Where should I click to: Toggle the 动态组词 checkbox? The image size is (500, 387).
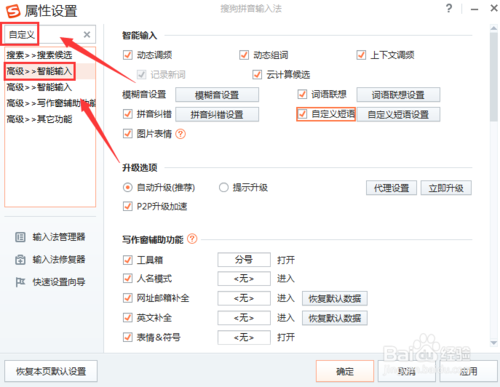(244, 55)
